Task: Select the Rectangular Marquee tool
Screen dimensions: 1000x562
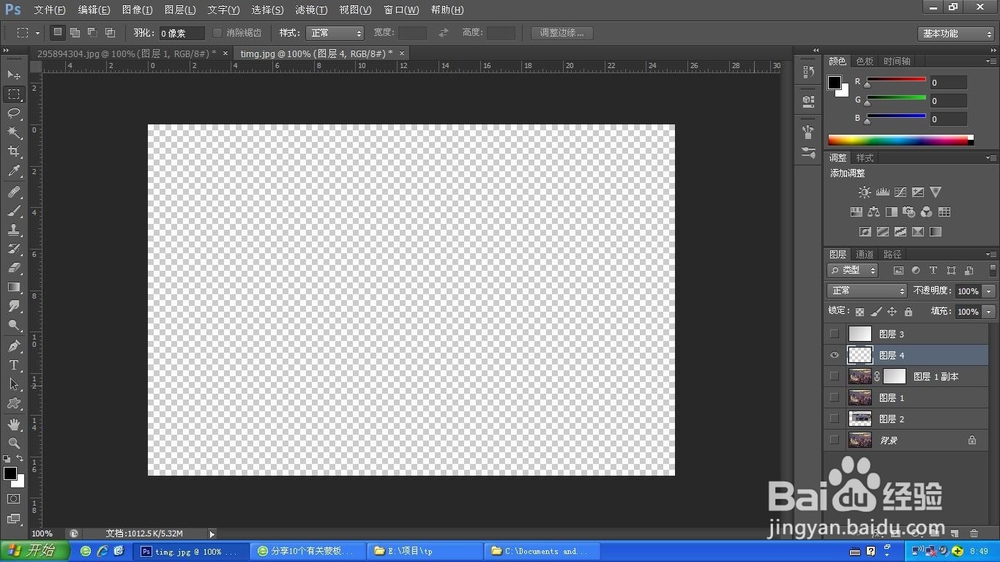Action: coord(13,94)
